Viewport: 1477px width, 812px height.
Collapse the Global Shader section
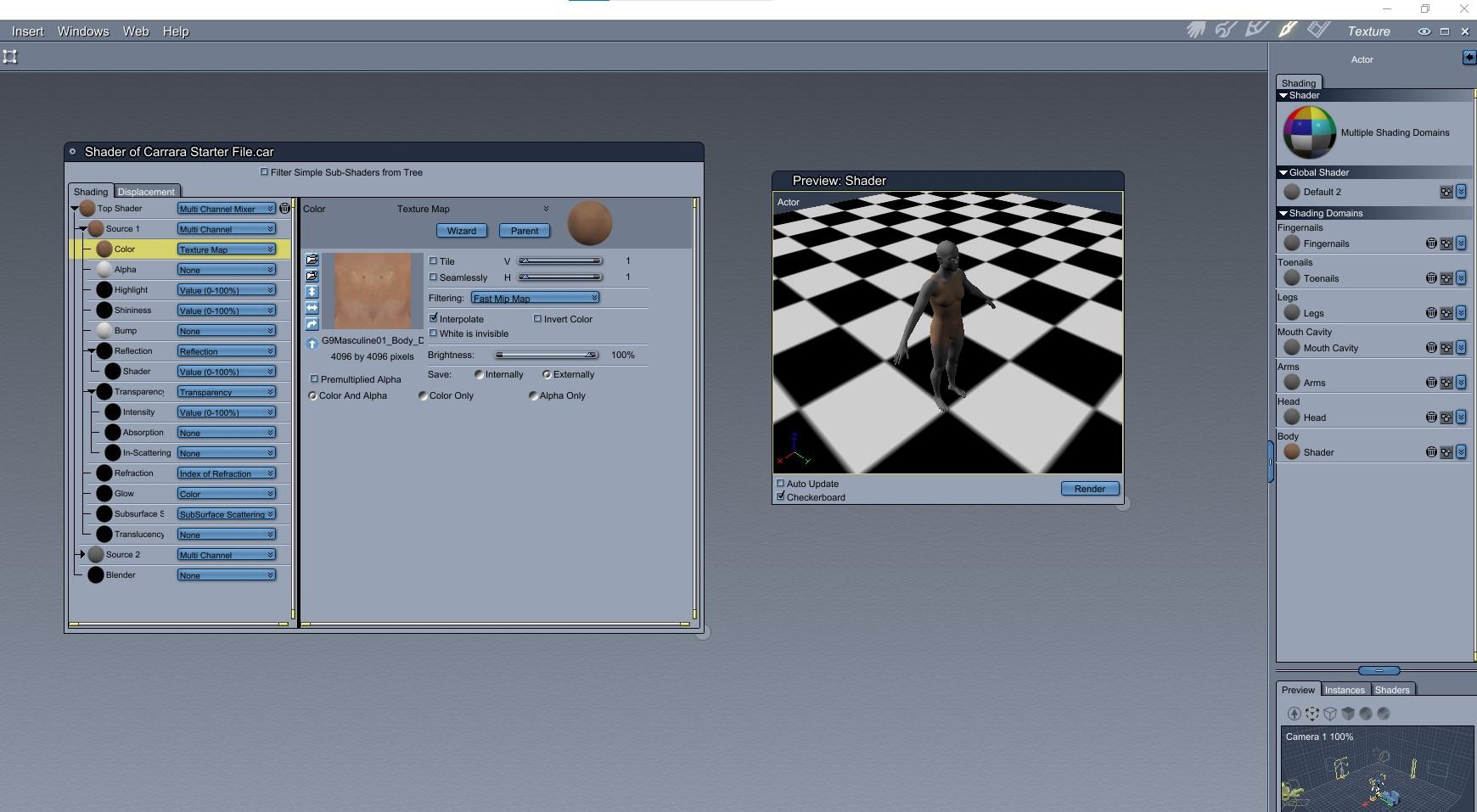tap(1283, 172)
